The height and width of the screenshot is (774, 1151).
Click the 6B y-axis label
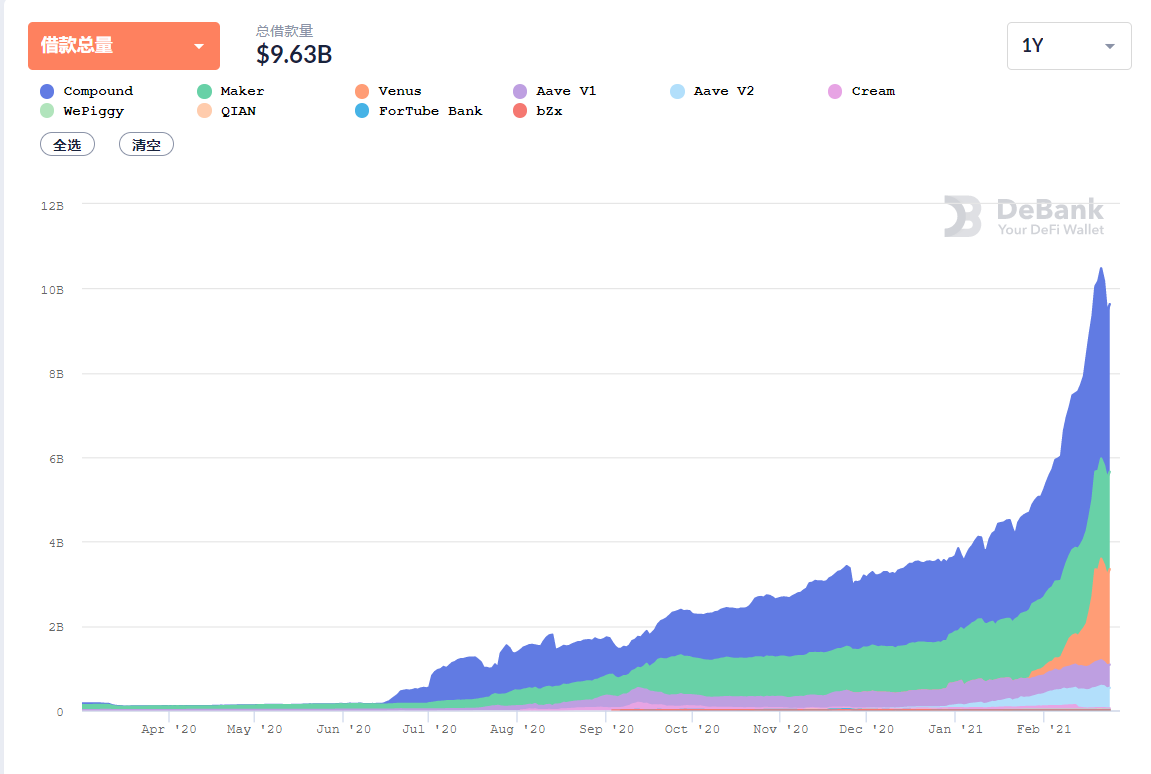click(56, 459)
